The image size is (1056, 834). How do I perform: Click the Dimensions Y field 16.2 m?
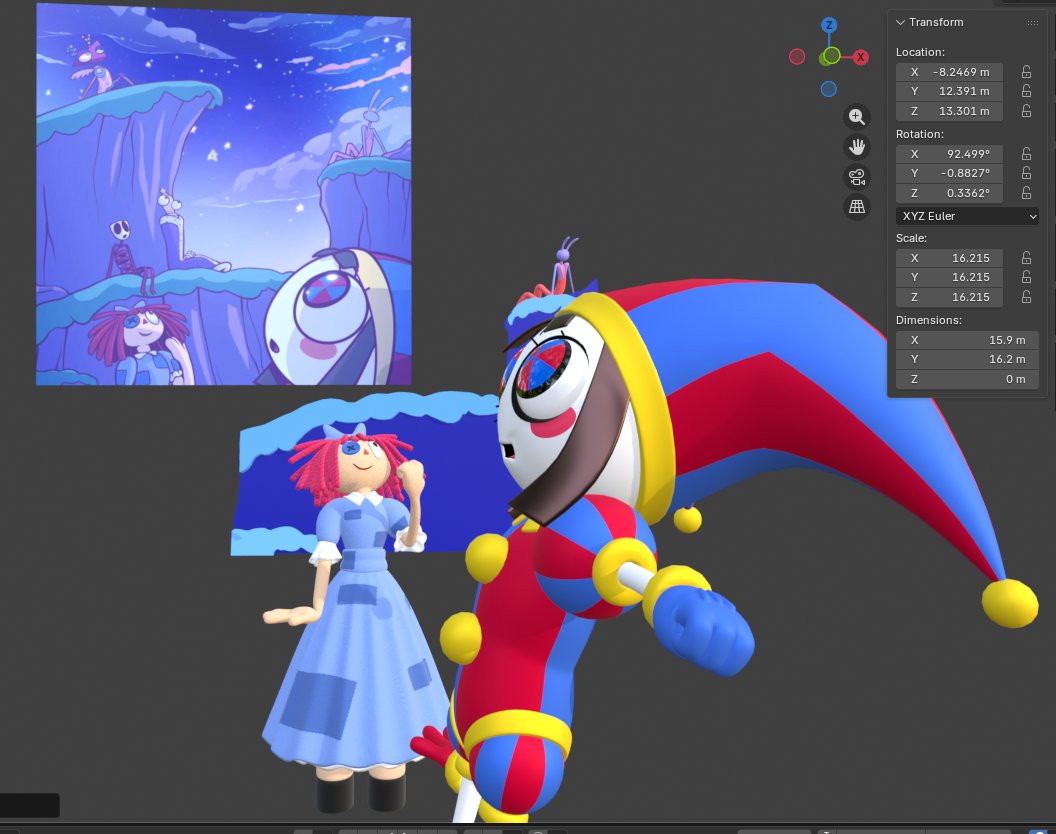click(x=967, y=359)
